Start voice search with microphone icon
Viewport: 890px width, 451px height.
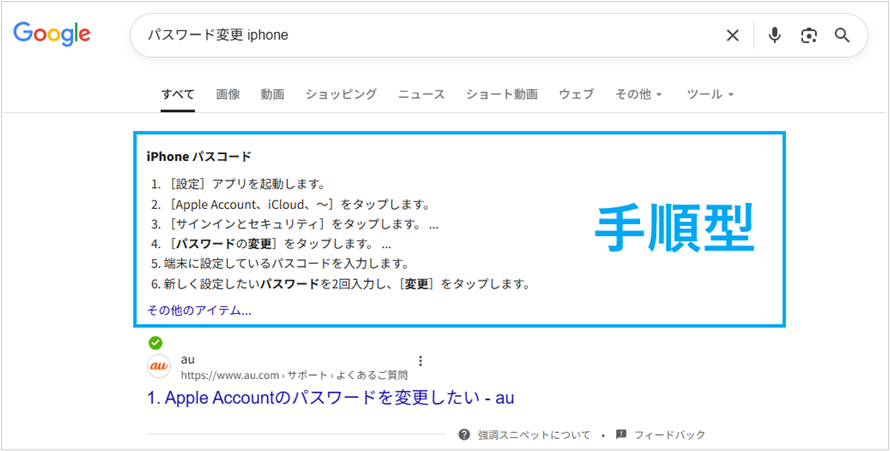pos(774,35)
